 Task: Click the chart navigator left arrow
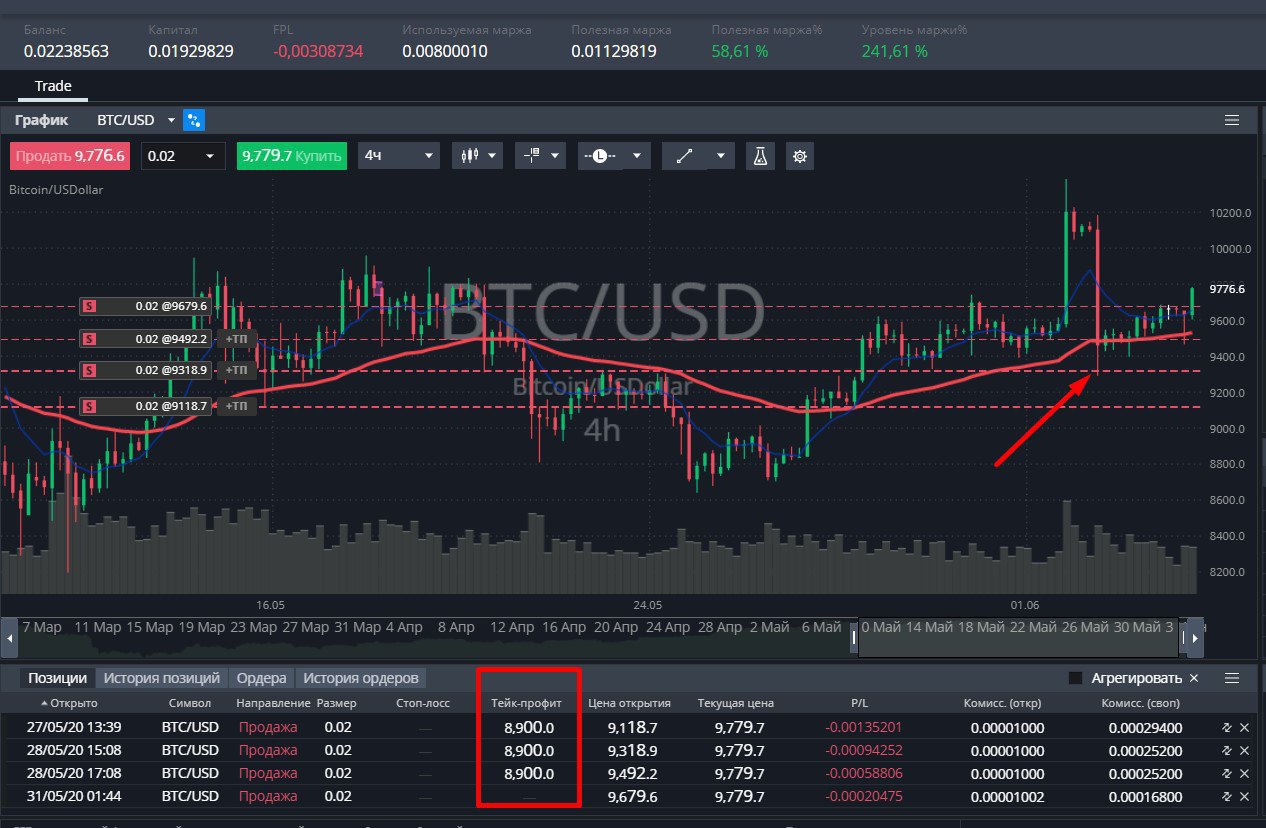[10, 637]
